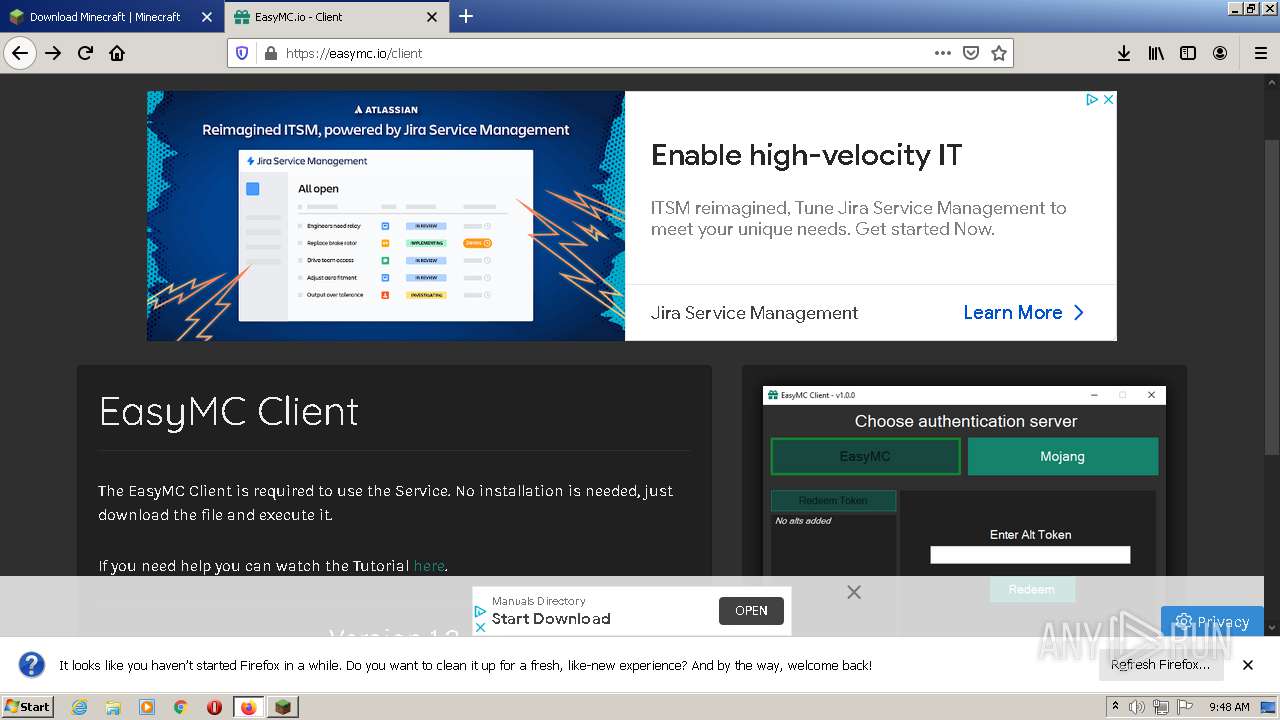The width and height of the screenshot is (1280, 720).
Task: Close the EasyMC.io Client tab
Action: click(432, 17)
